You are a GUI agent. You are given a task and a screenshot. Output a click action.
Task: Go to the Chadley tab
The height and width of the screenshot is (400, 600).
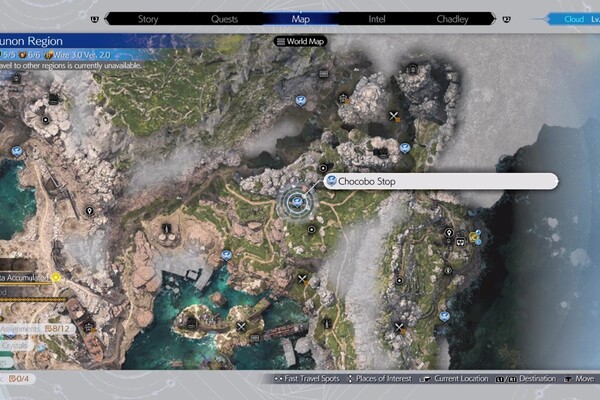[452, 19]
